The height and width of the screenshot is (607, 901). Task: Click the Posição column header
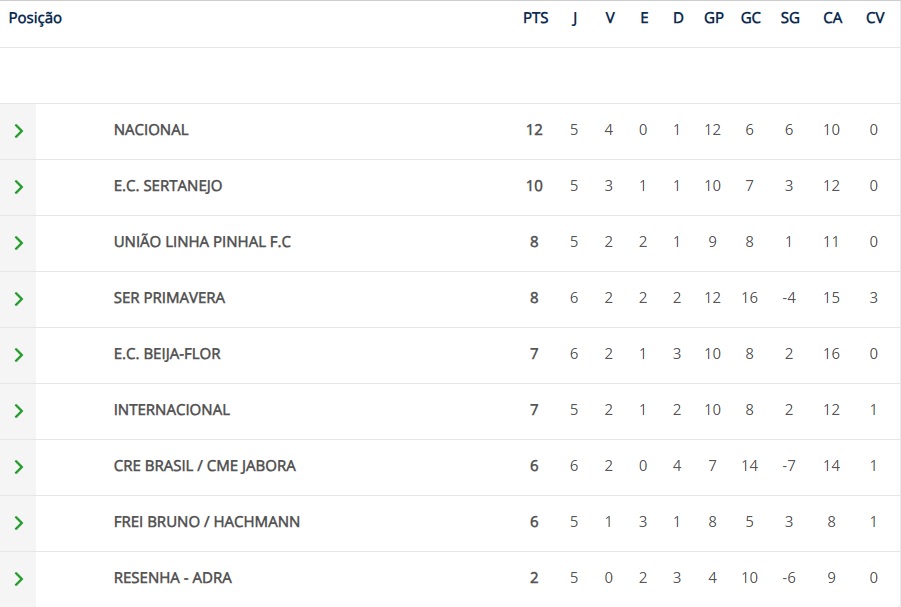pos(35,18)
